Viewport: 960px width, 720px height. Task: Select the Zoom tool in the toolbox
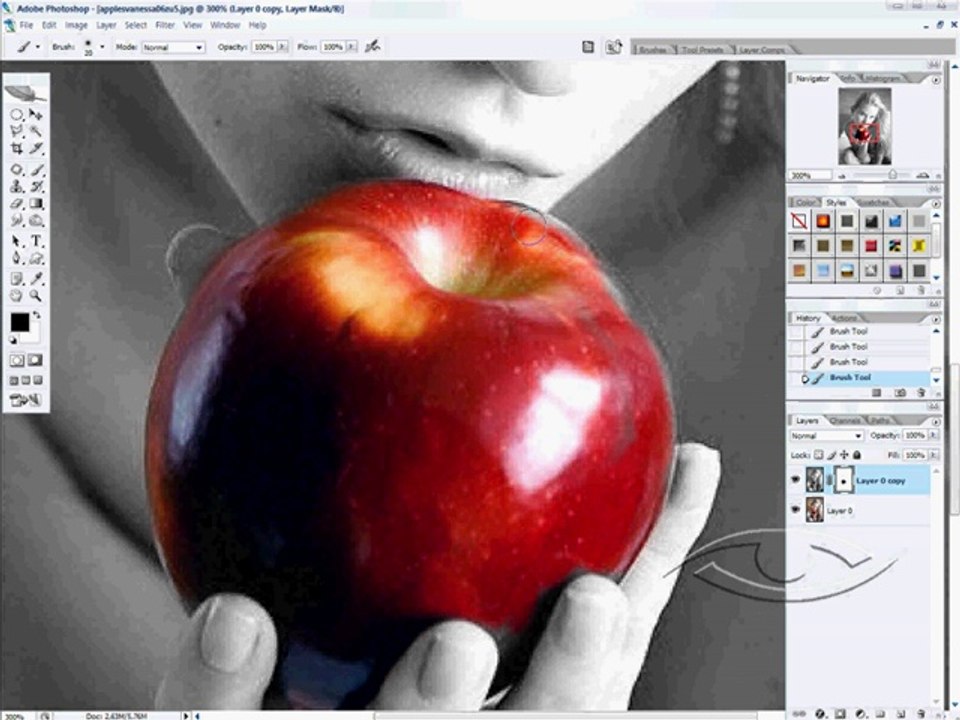tap(36, 296)
